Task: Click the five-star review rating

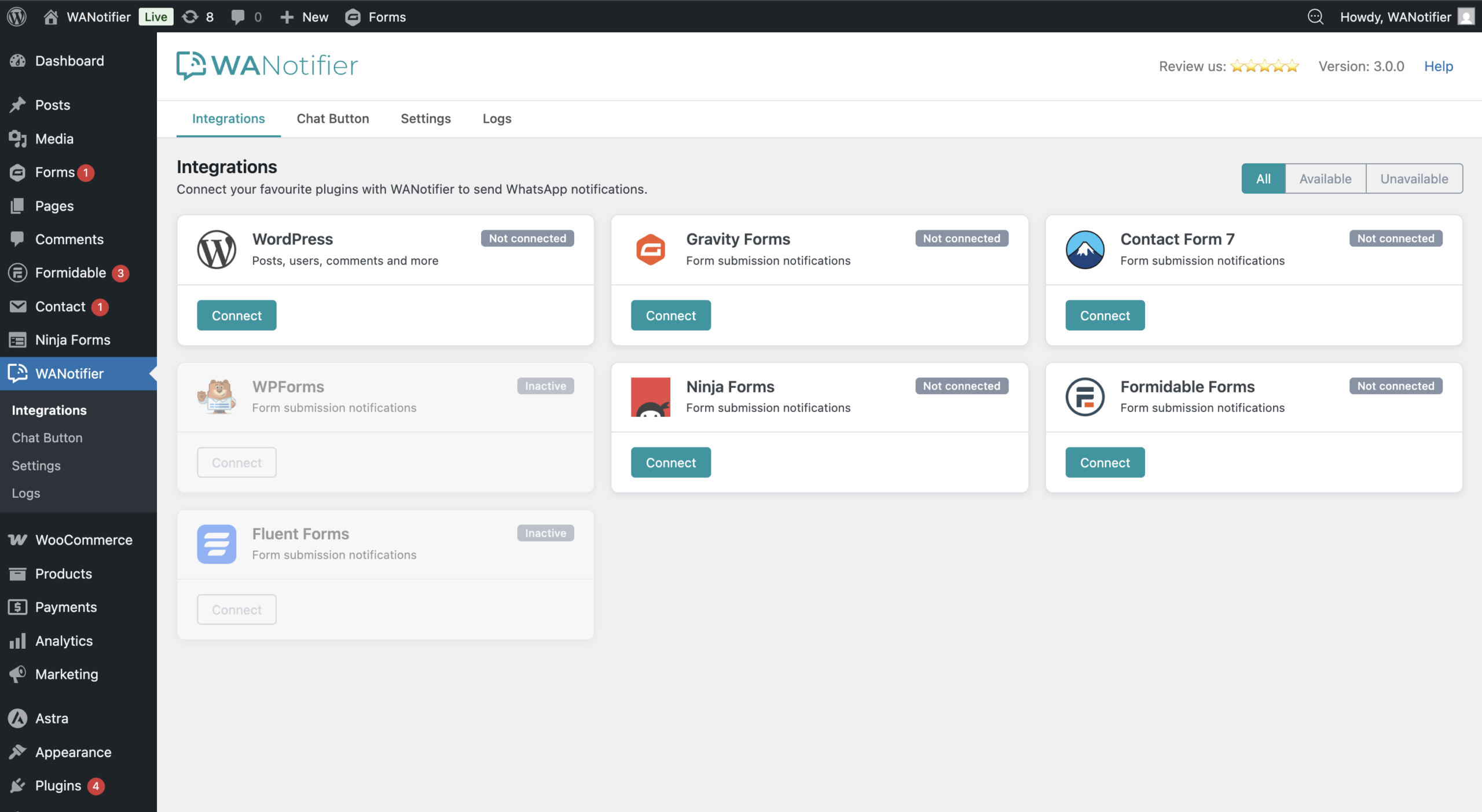Action: coord(1264,67)
